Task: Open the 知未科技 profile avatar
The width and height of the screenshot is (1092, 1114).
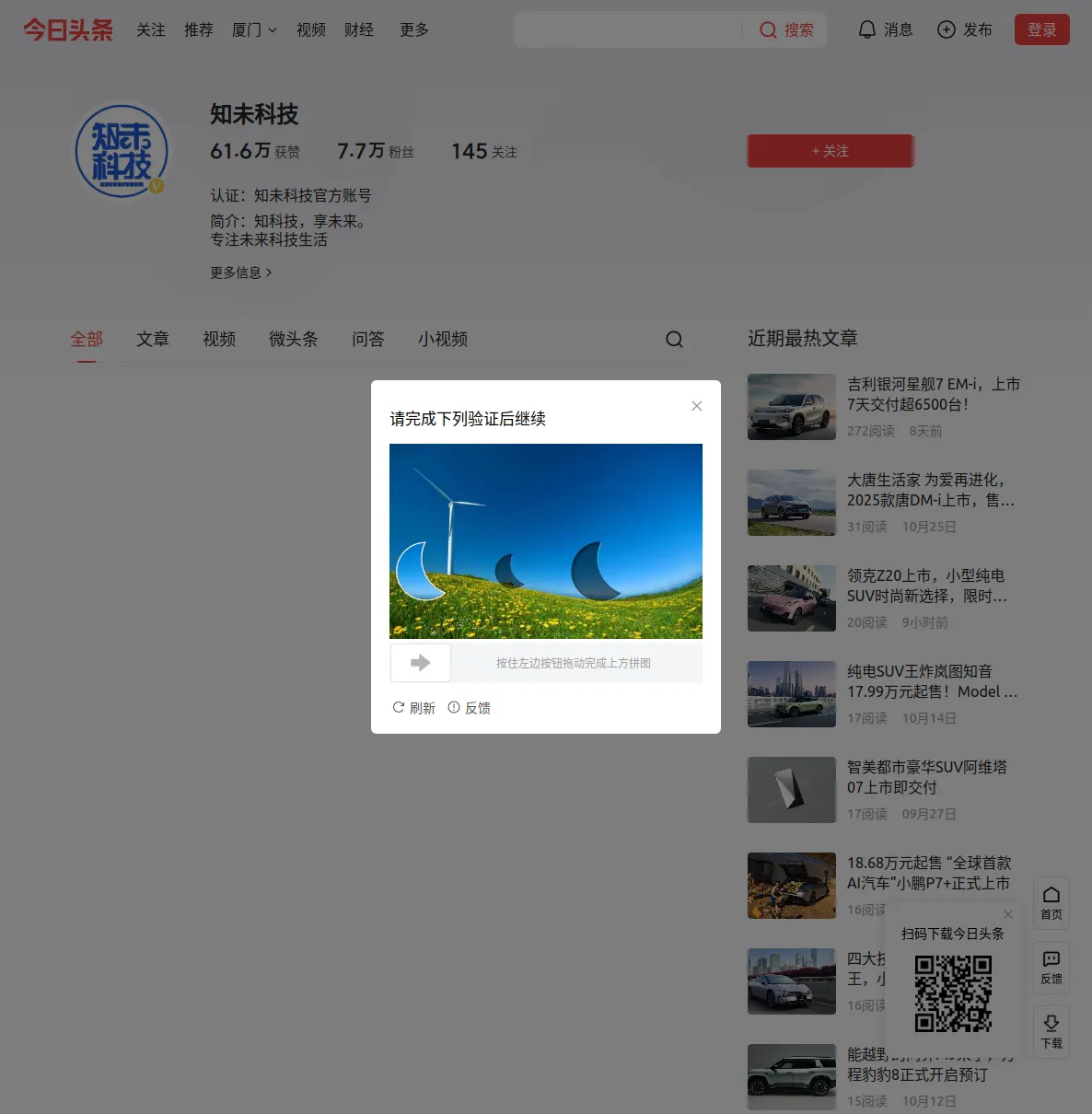Action: coord(122,151)
